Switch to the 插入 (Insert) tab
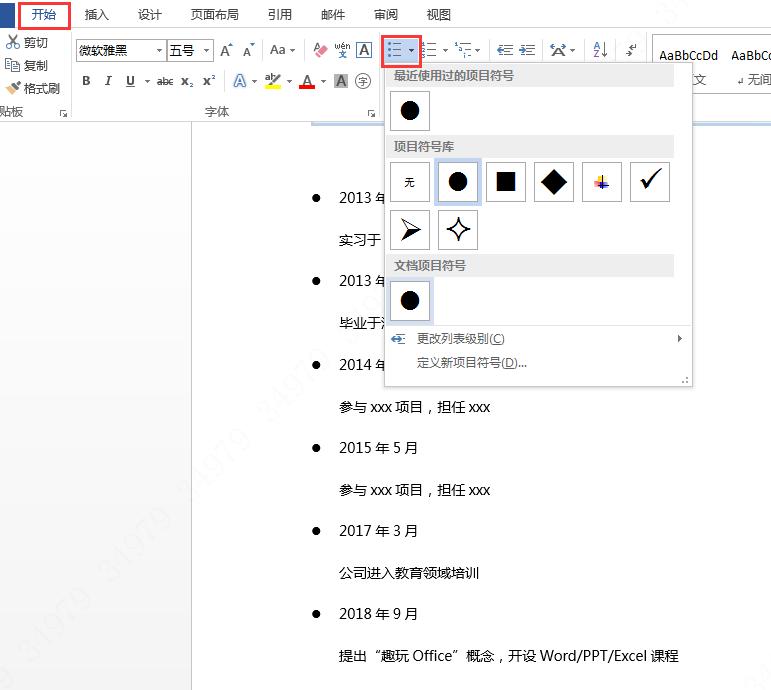This screenshot has width=771, height=690. [96, 15]
